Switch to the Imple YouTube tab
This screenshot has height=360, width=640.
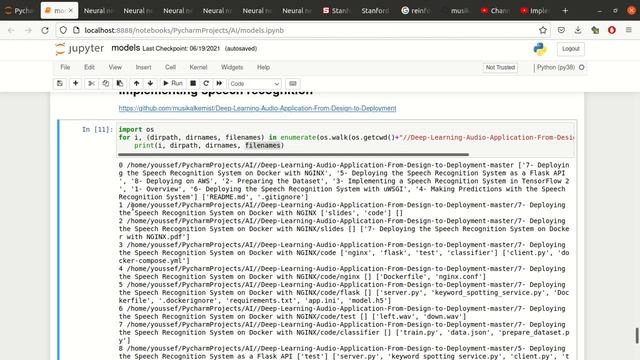pyautogui.click(x=535, y=11)
